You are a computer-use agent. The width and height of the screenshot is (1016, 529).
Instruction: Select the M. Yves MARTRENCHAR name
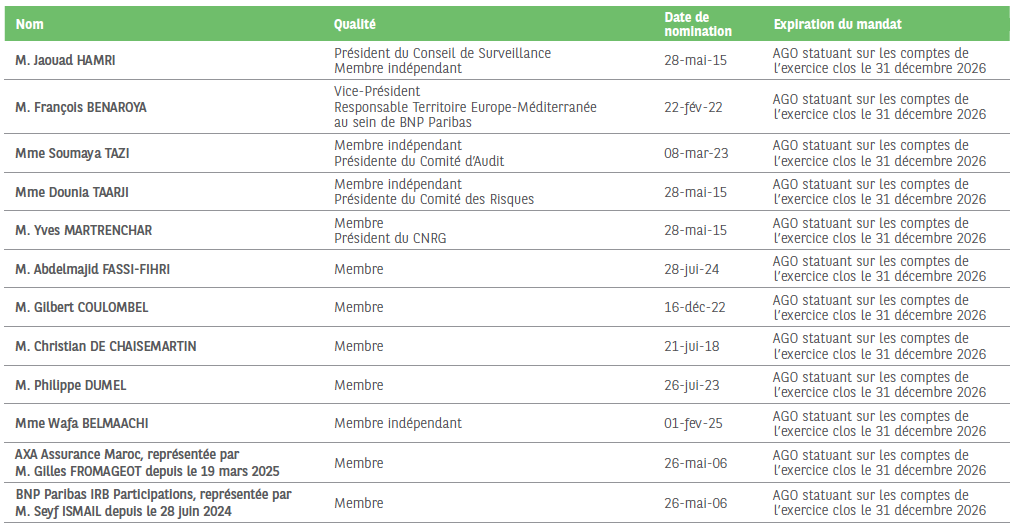83,231
